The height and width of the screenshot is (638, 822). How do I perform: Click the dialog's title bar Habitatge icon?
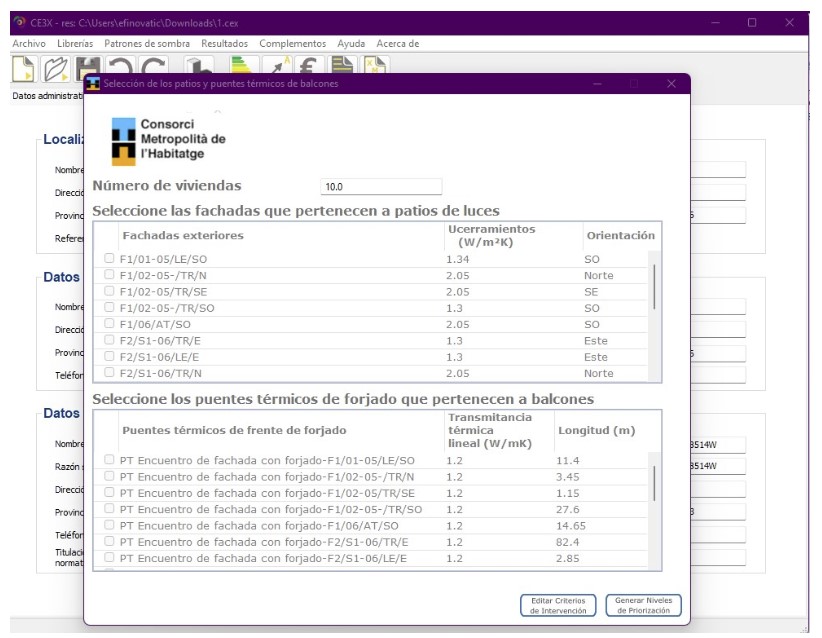click(93, 83)
